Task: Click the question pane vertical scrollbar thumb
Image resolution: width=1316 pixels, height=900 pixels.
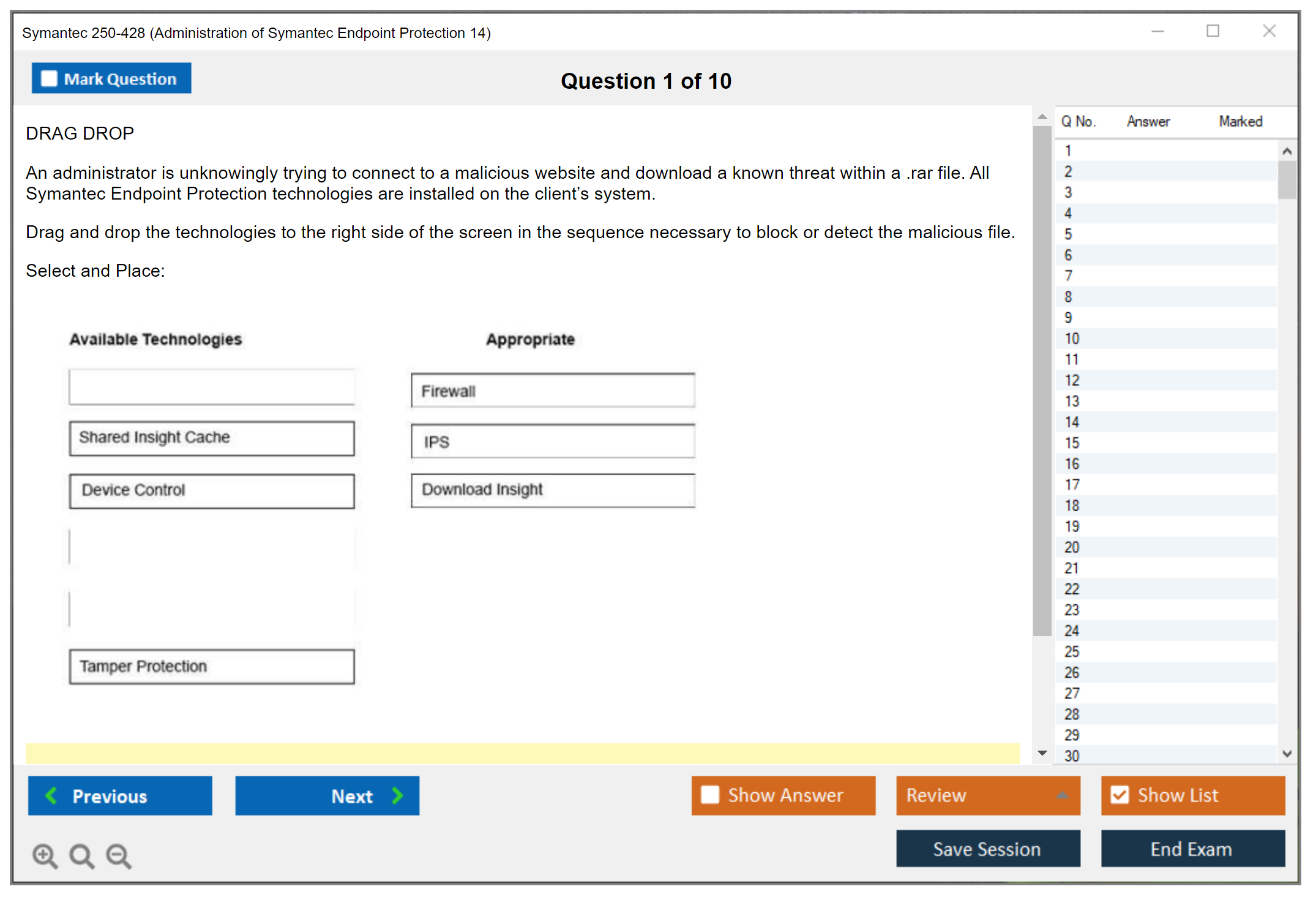Action: (x=1042, y=380)
